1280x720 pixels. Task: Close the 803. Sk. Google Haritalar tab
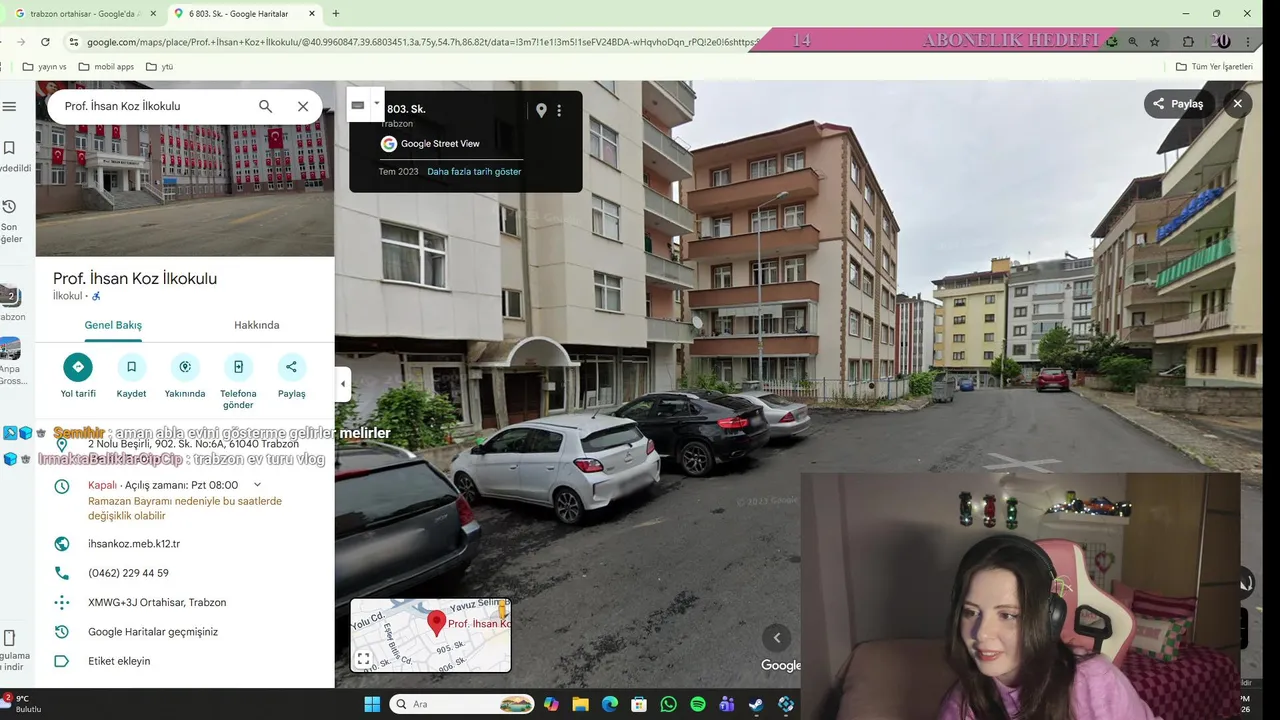click(312, 14)
